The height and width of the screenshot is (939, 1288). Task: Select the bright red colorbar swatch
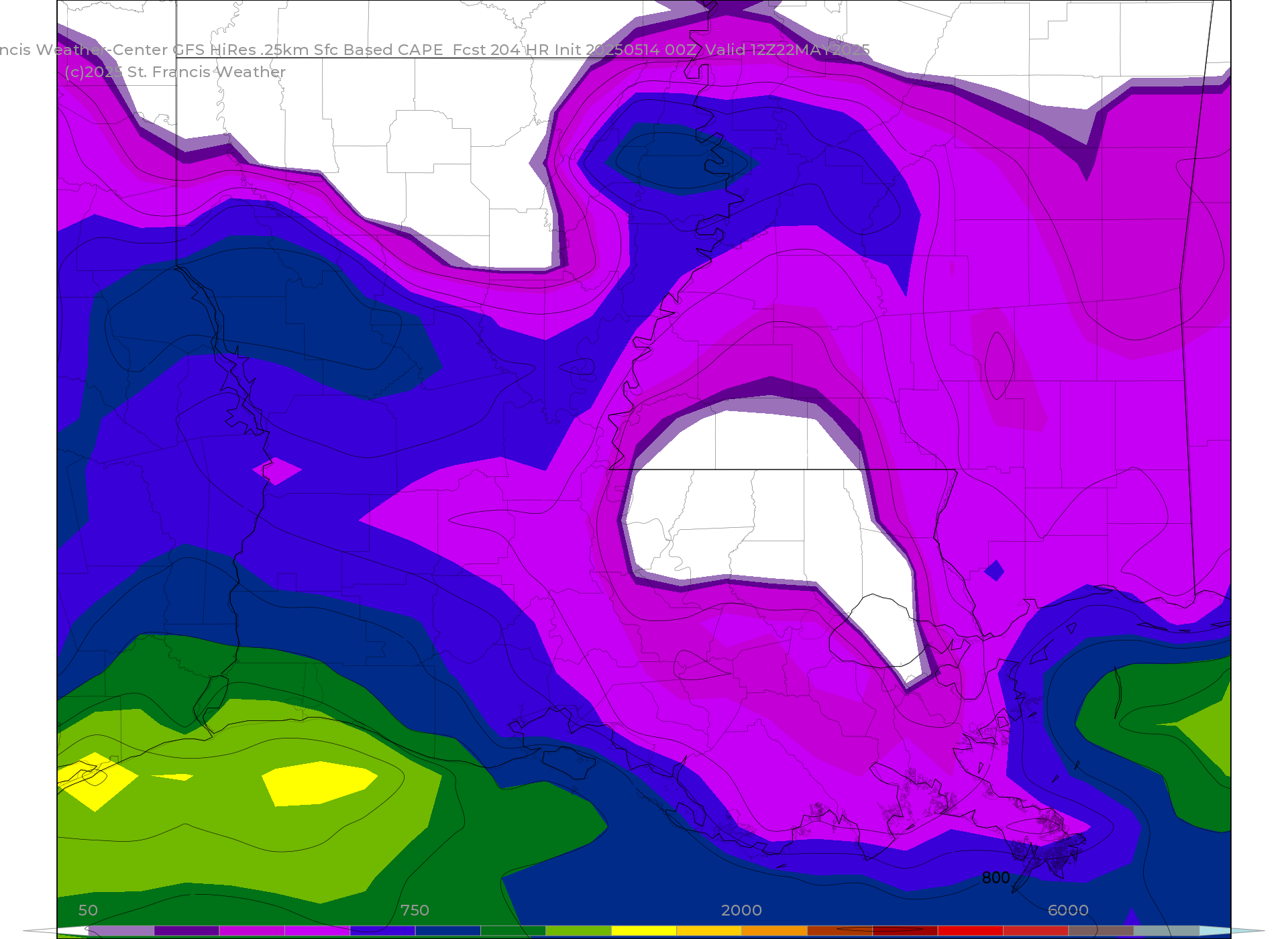[x=971, y=931]
